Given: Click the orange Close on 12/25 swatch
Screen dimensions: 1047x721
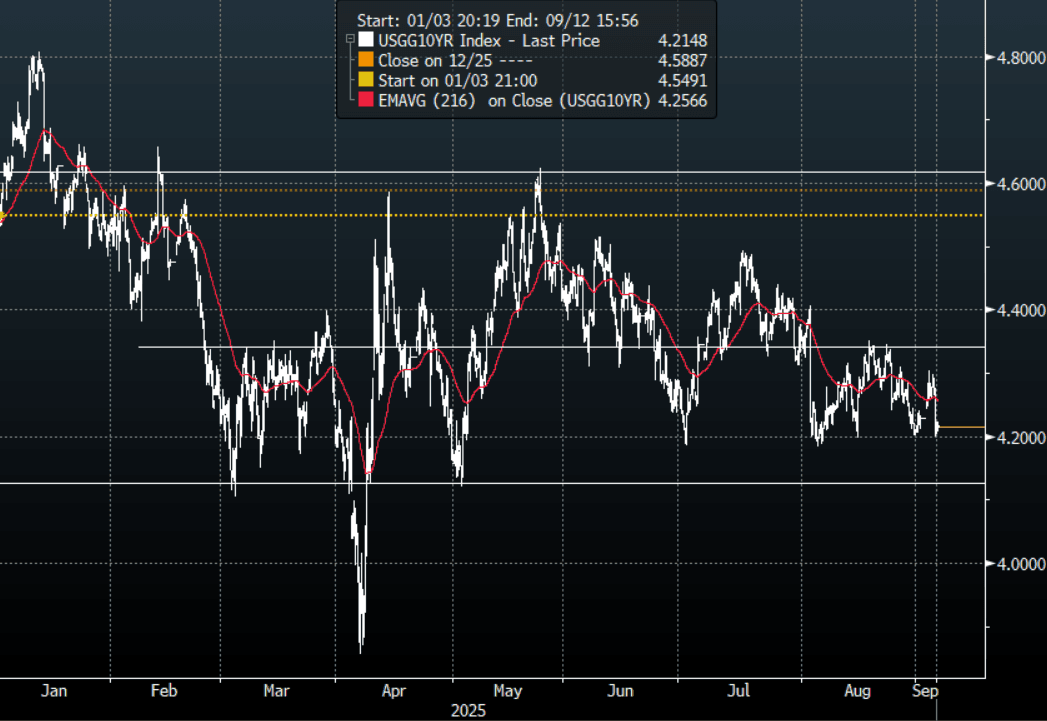Looking at the screenshot, I should 365,61.
